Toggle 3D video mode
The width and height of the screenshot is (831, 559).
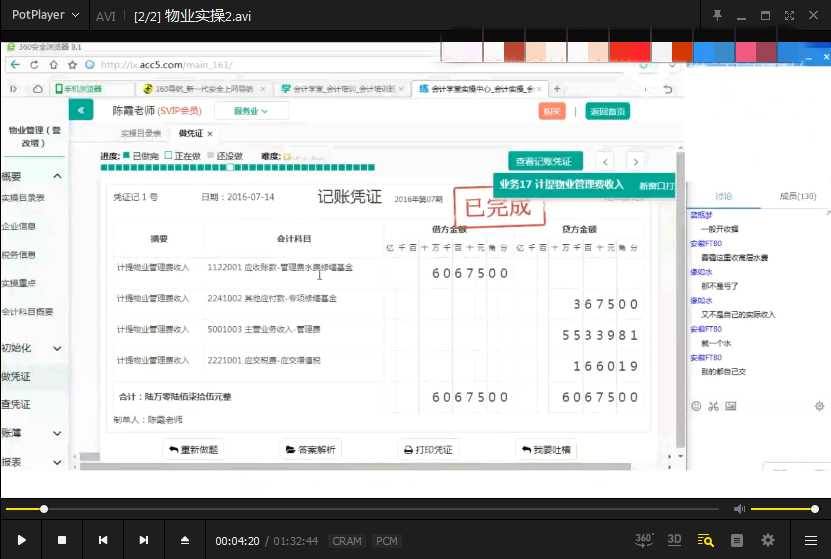click(x=675, y=540)
